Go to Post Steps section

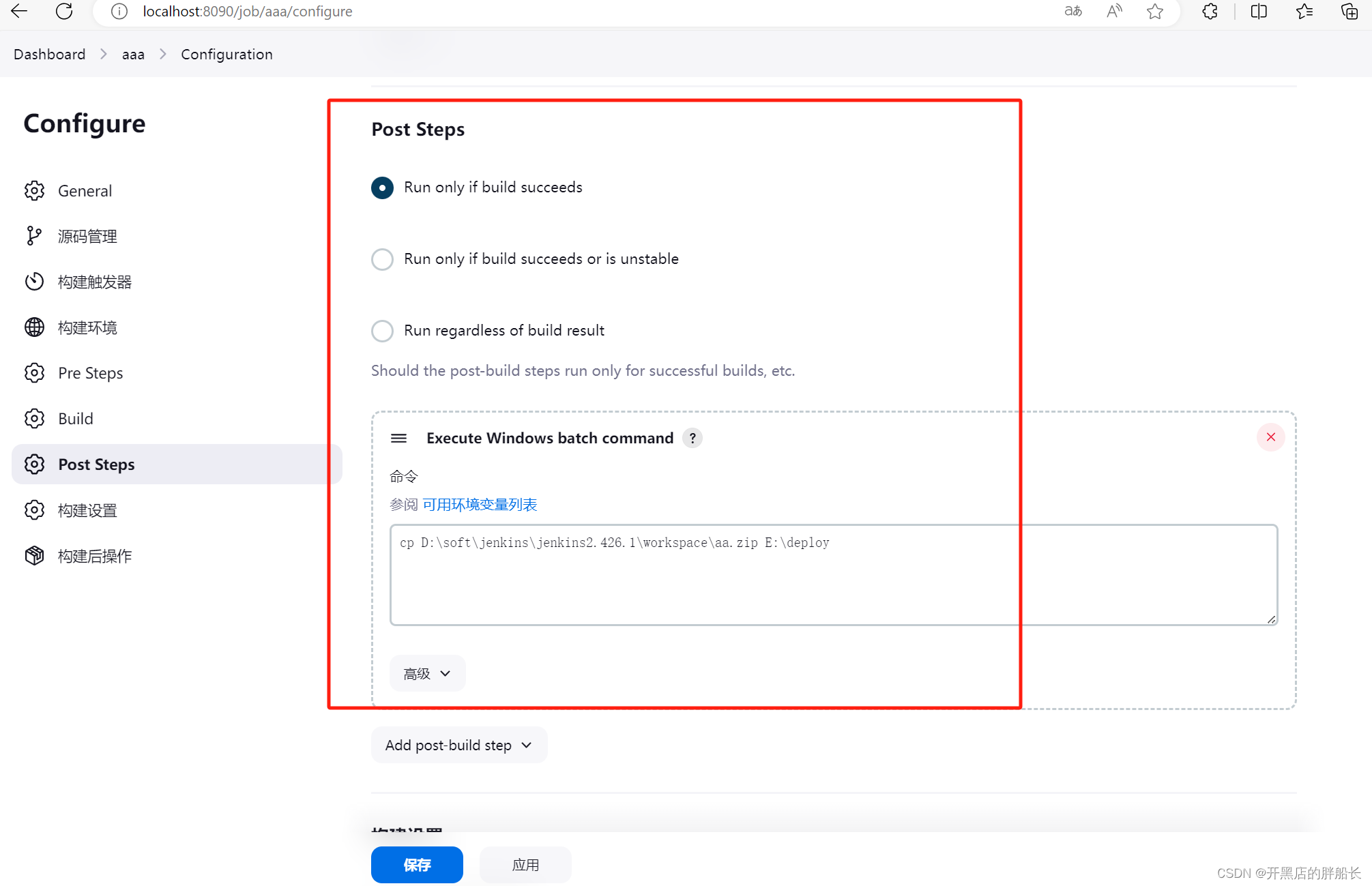177,464
